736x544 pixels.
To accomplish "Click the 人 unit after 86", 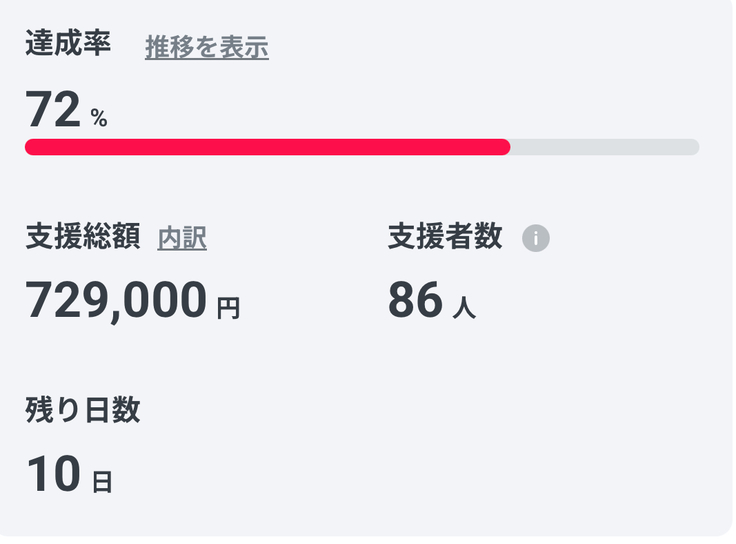I will 464,308.
